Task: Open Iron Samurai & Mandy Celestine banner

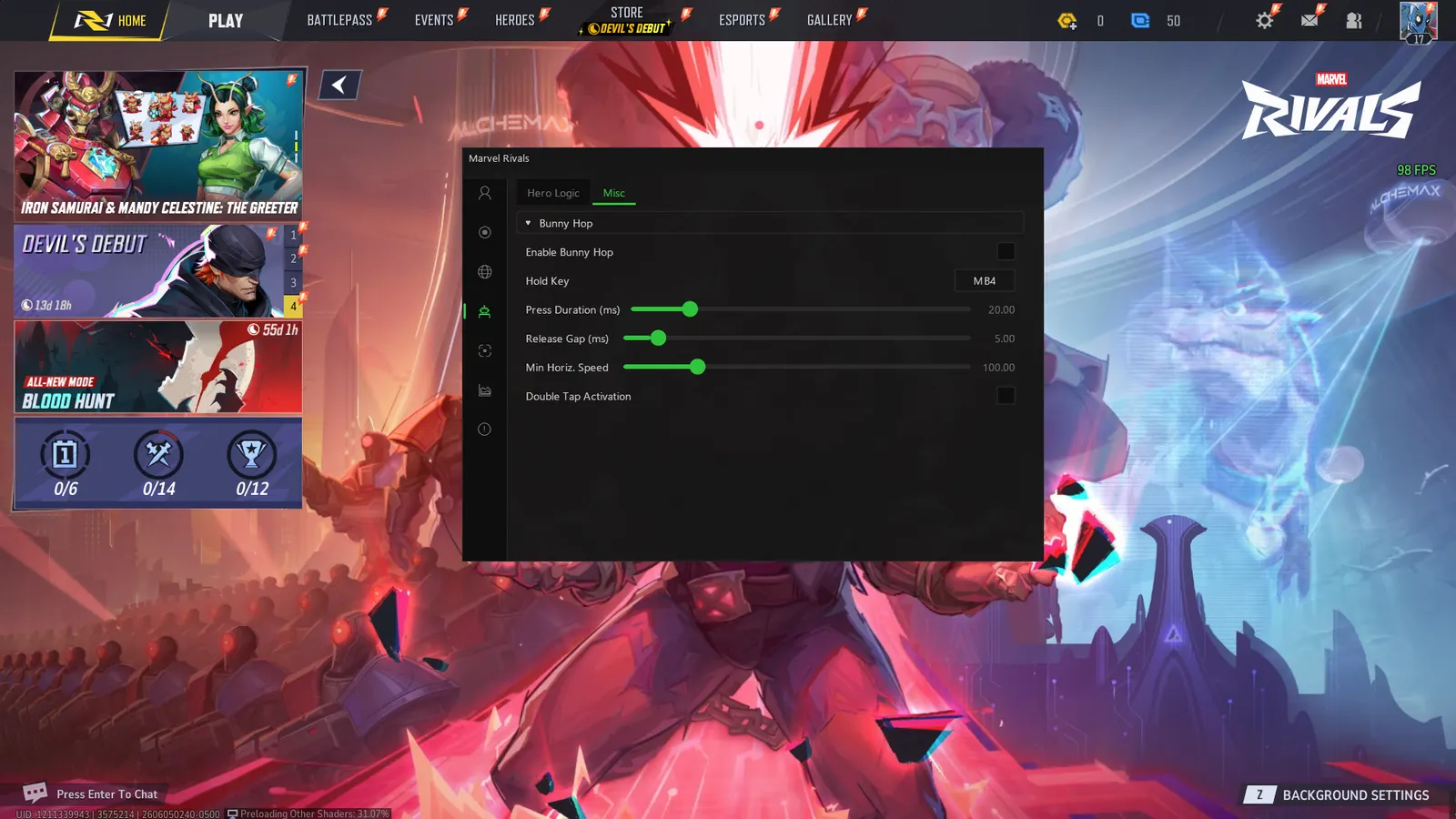Action: click(158, 145)
